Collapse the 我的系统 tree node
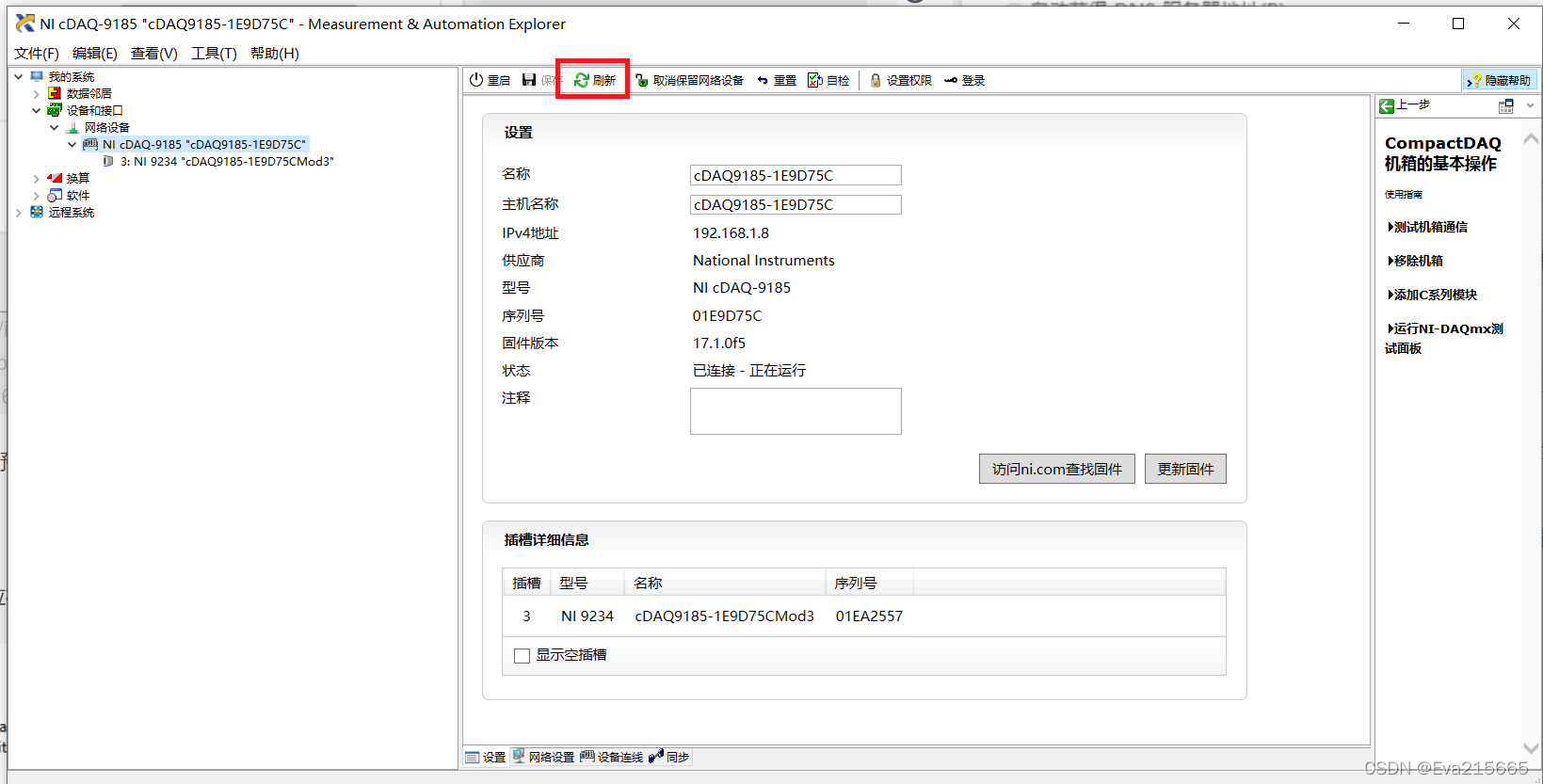This screenshot has height=784, width=1543. (x=18, y=76)
